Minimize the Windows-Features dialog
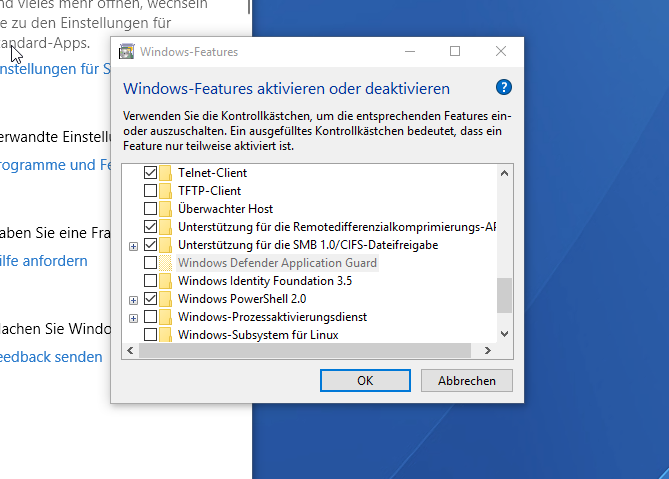The height and width of the screenshot is (479, 669). [x=410, y=52]
